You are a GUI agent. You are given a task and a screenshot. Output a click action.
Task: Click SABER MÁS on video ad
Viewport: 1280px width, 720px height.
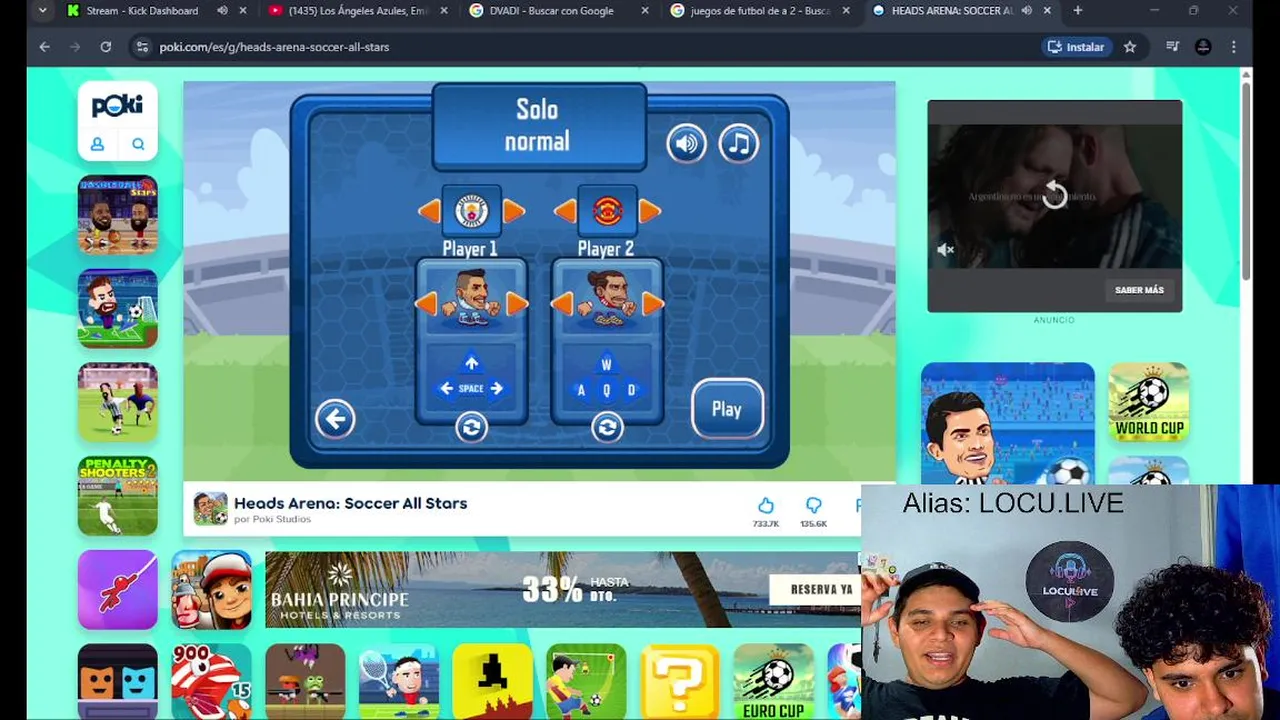tap(1139, 290)
